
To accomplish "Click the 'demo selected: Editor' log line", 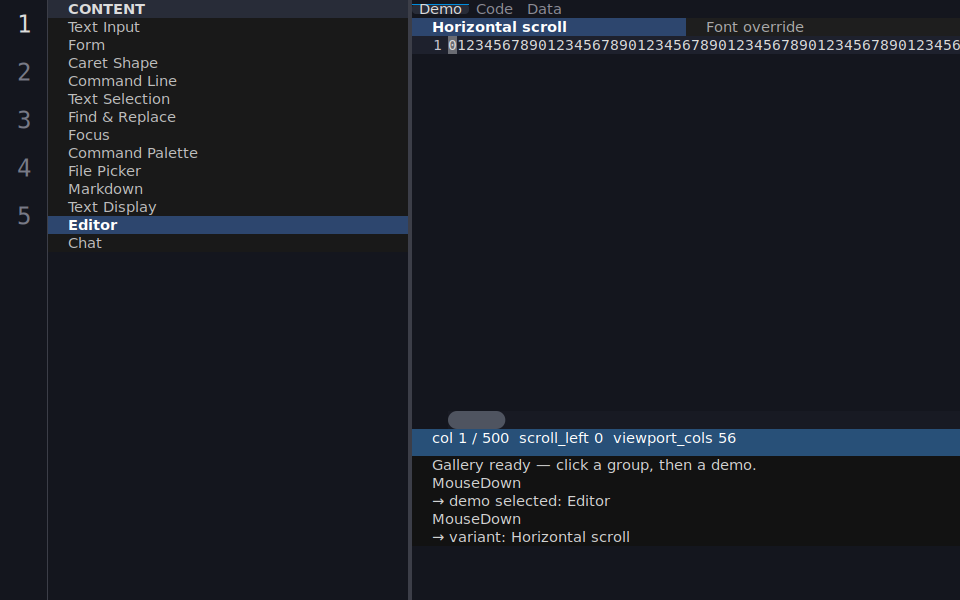I will point(521,501).
